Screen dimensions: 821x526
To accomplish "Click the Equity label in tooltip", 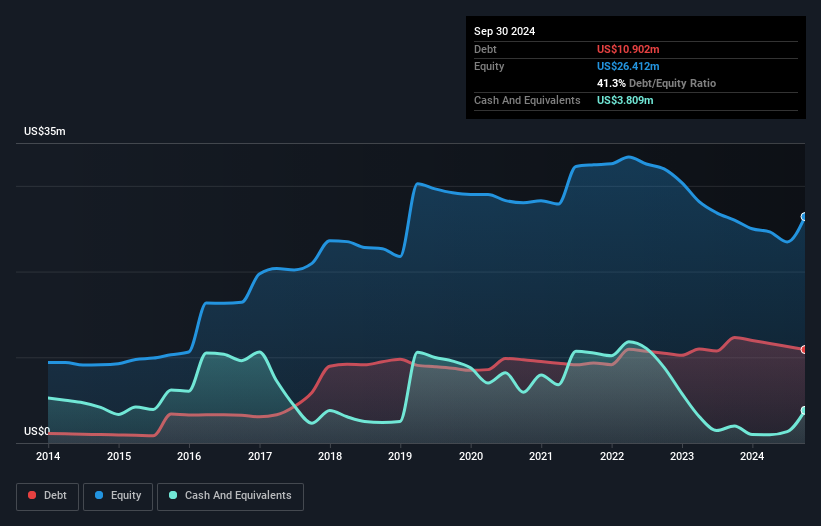I will click(x=489, y=66).
